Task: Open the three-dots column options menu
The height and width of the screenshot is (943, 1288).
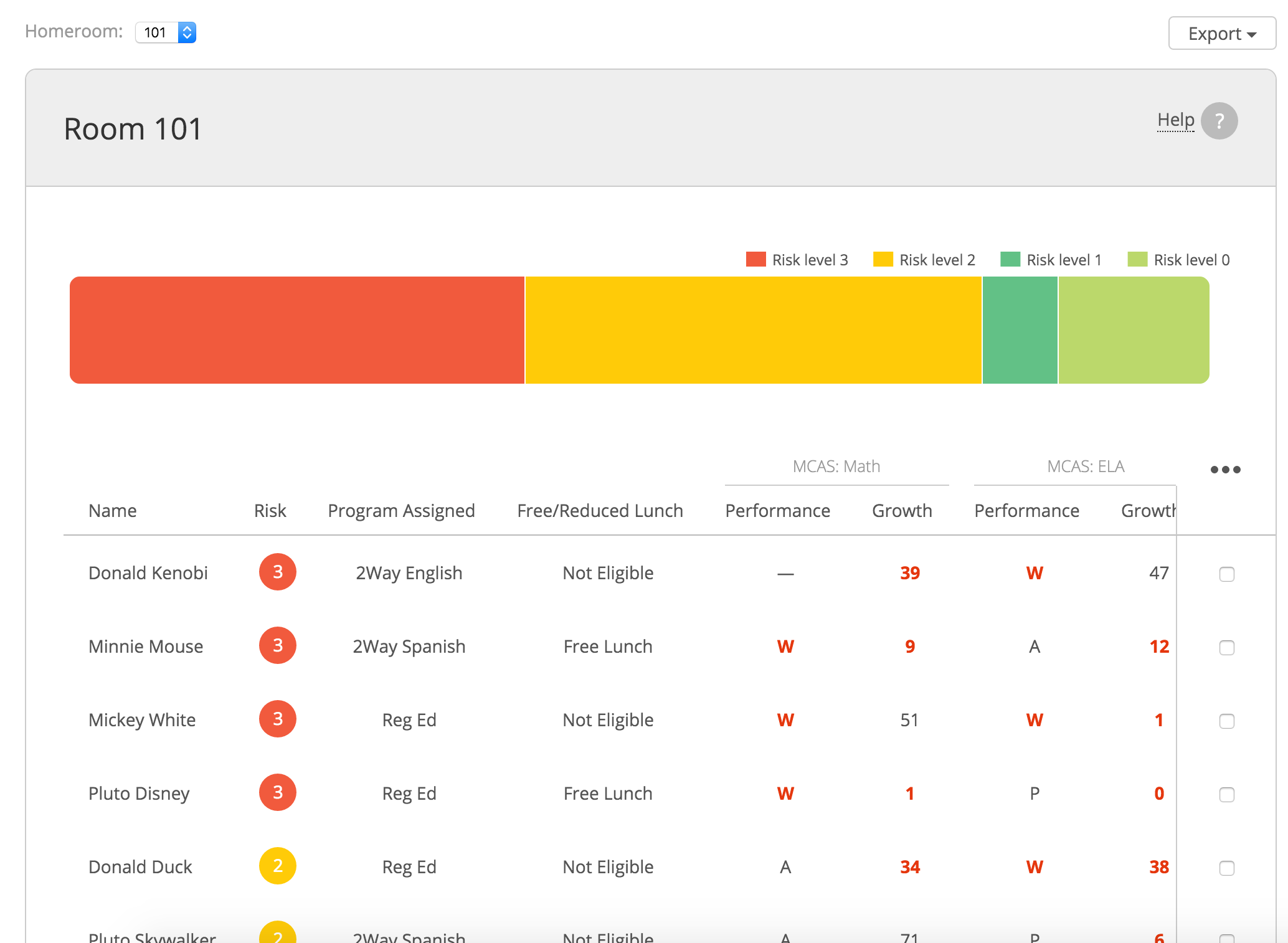Action: (1225, 470)
